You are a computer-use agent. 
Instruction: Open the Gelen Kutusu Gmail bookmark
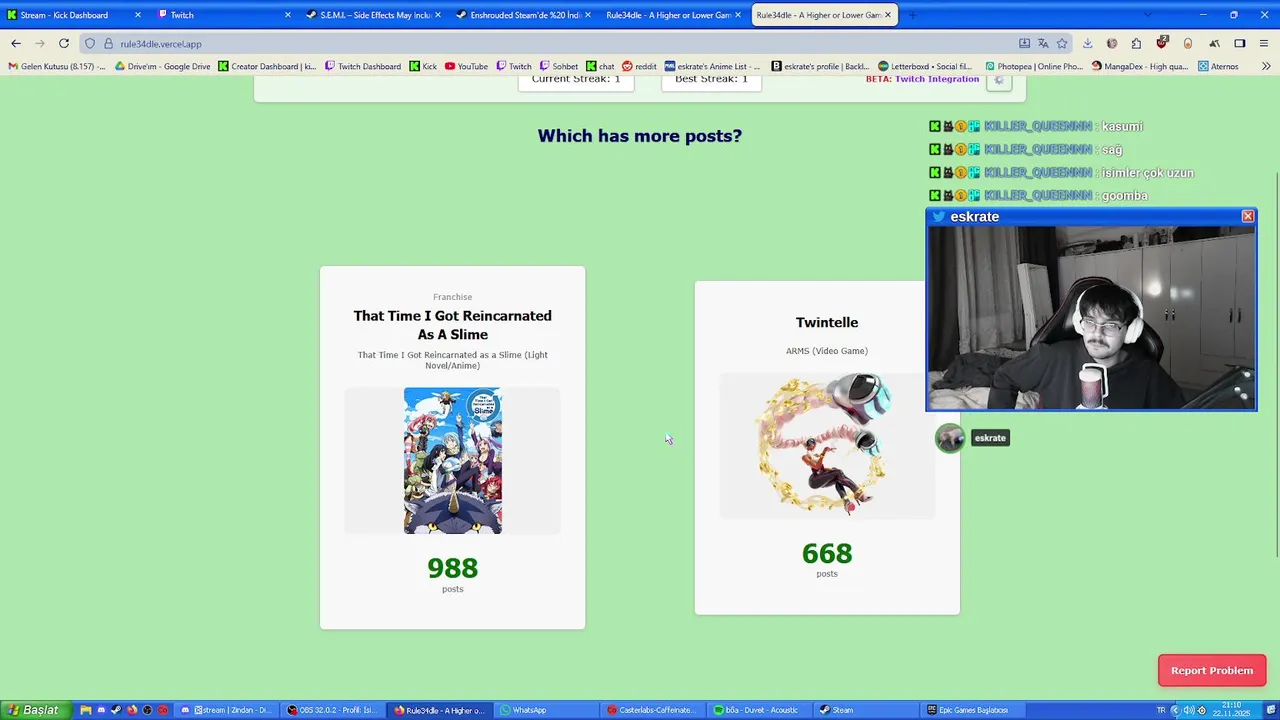coord(56,66)
